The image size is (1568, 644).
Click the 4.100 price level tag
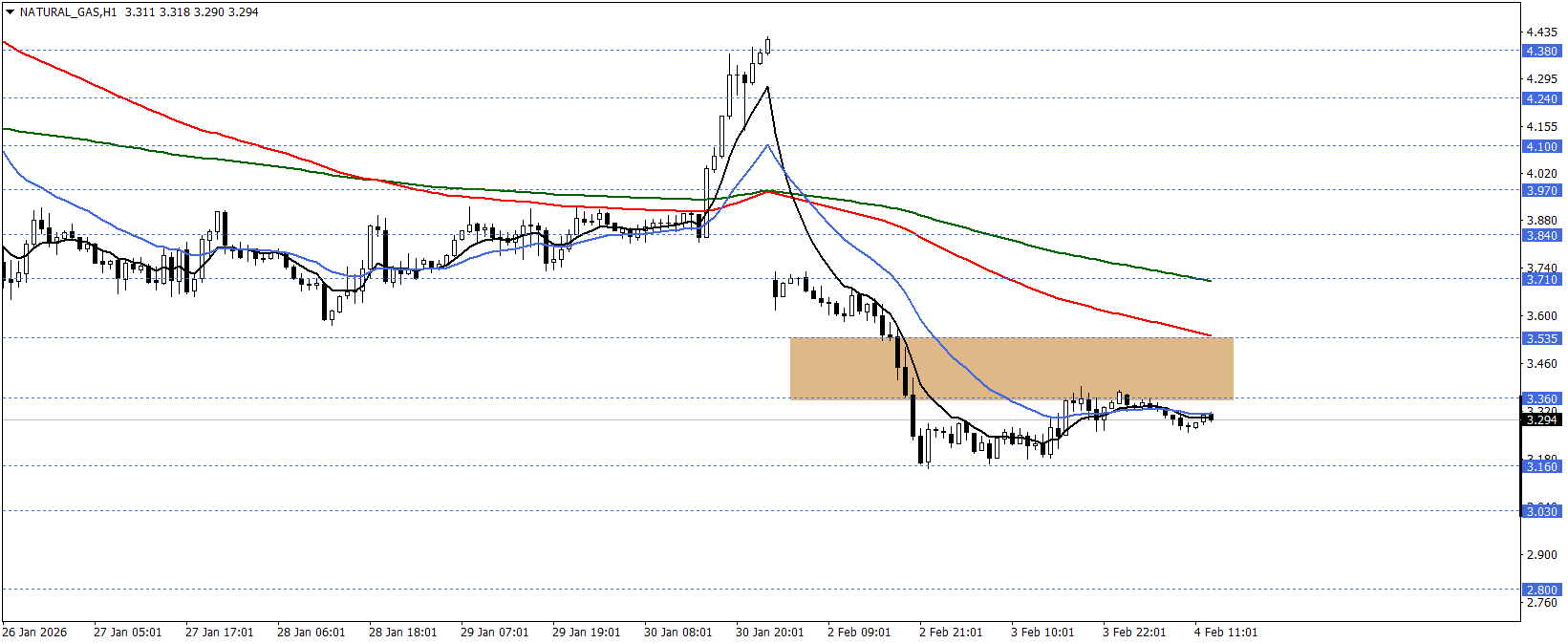point(1540,147)
